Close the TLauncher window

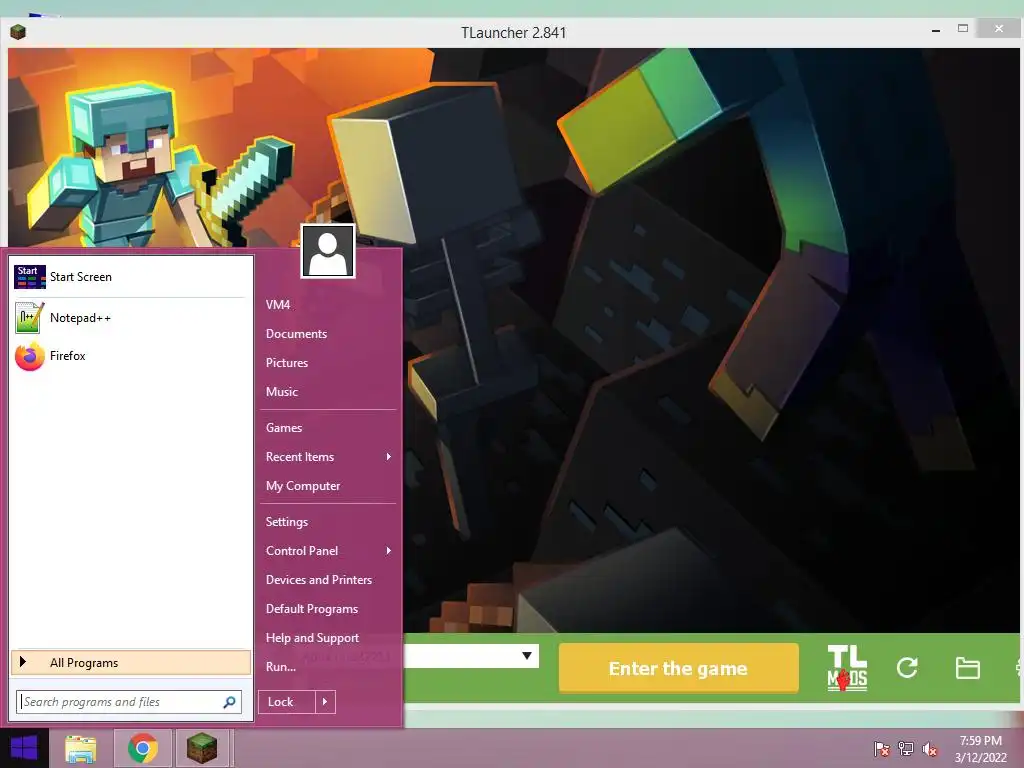pyautogui.click(x=999, y=29)
